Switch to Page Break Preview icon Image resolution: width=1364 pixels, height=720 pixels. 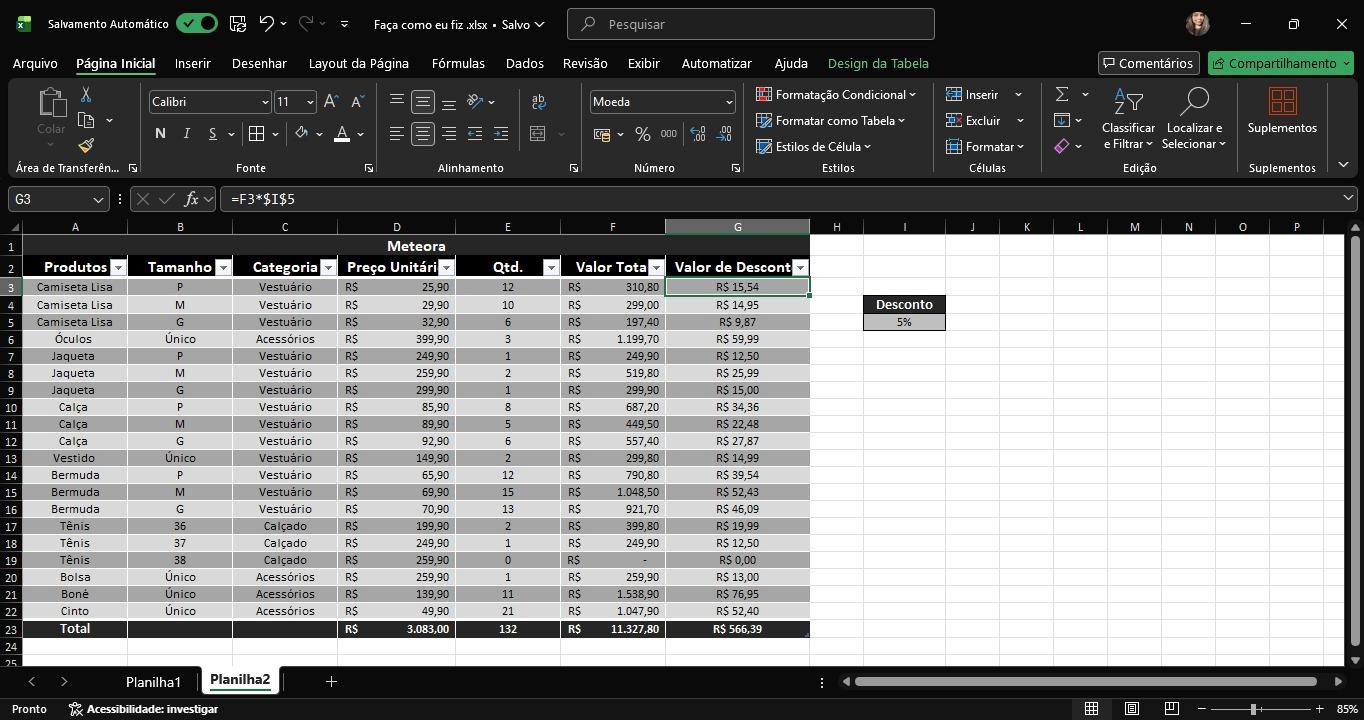click(1171, 709)
